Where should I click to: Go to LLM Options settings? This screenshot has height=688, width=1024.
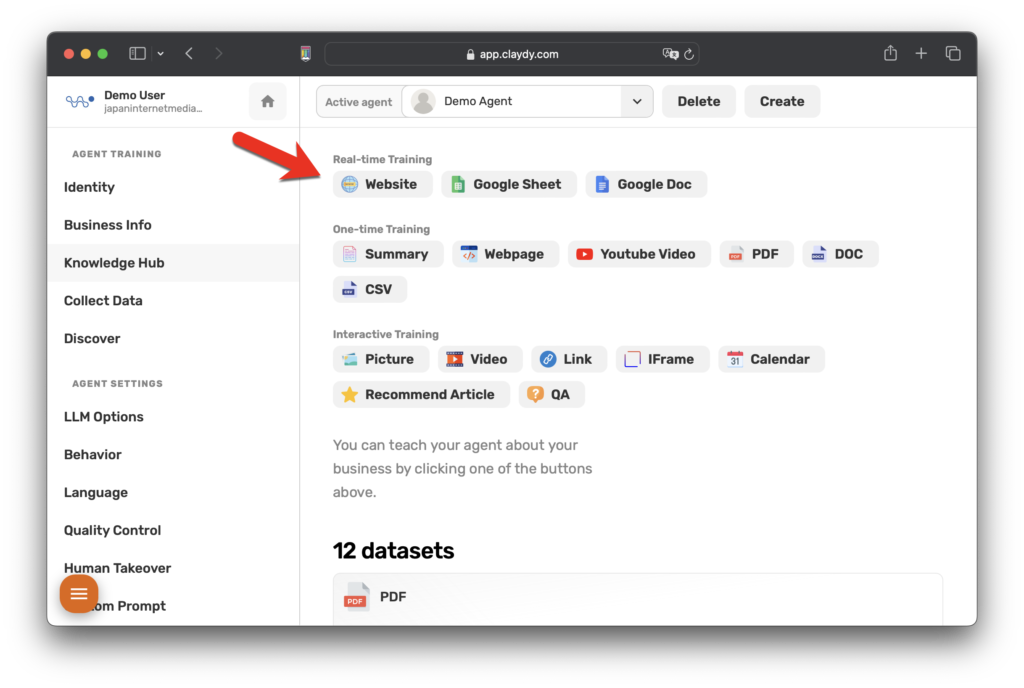[x=103, y=417]
